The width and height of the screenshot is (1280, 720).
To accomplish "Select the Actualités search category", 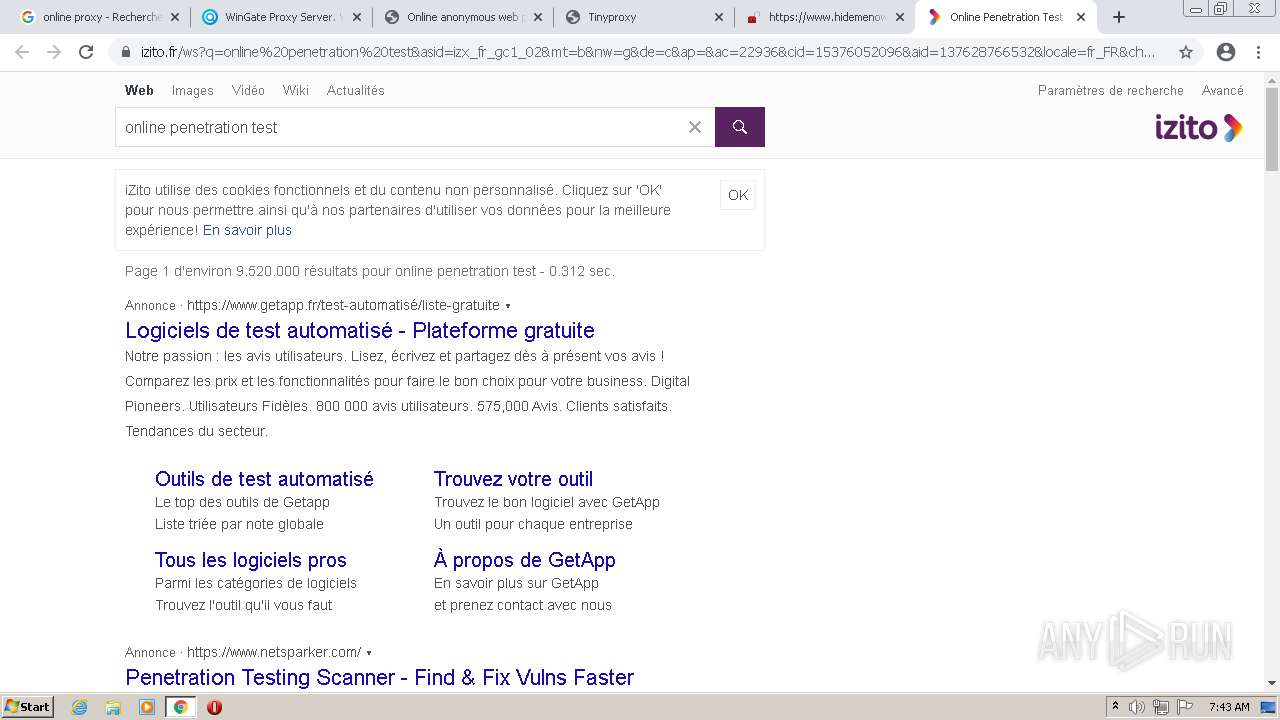I will tap(355, 90).
